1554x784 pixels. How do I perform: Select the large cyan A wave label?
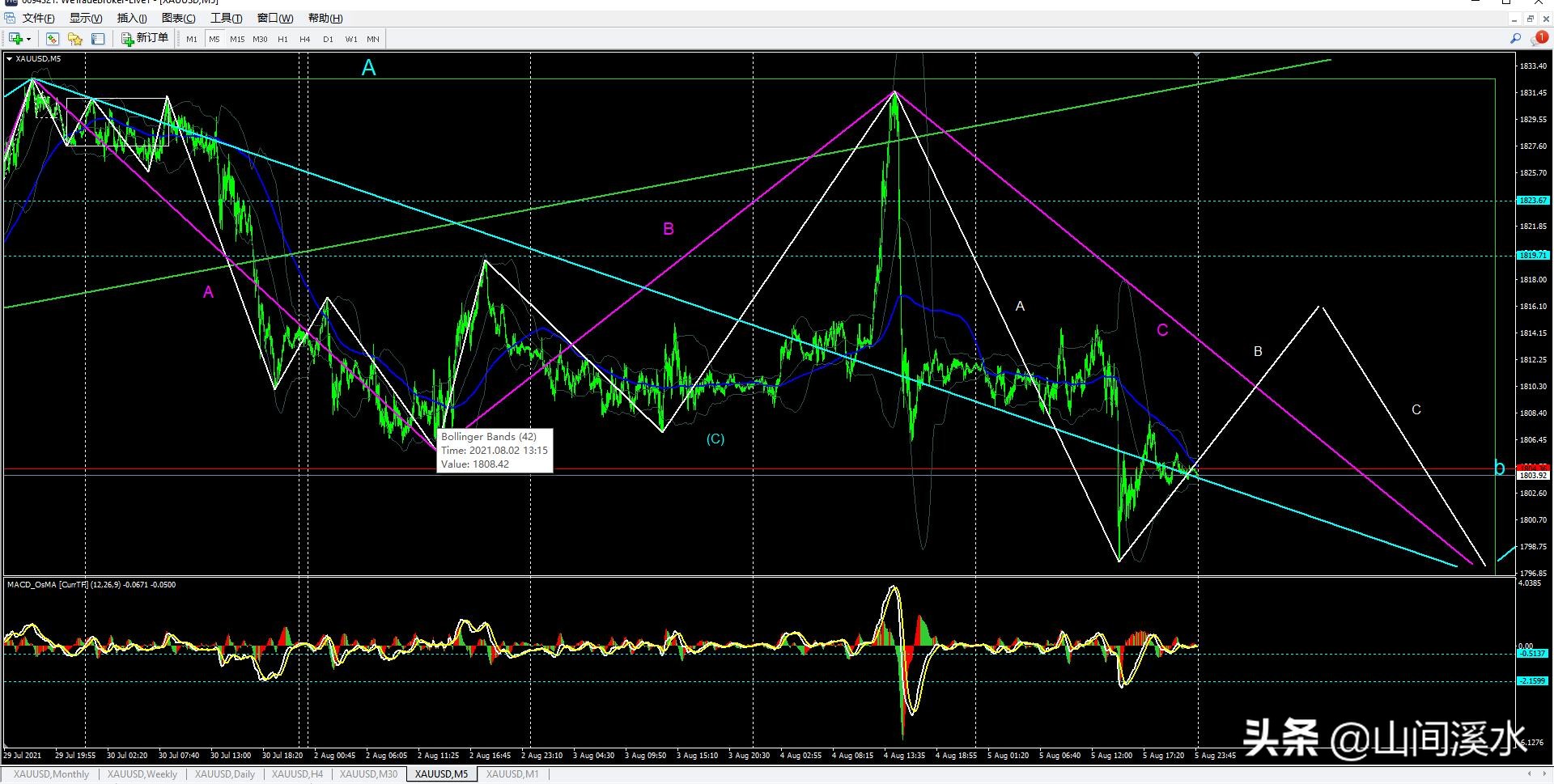368,68
